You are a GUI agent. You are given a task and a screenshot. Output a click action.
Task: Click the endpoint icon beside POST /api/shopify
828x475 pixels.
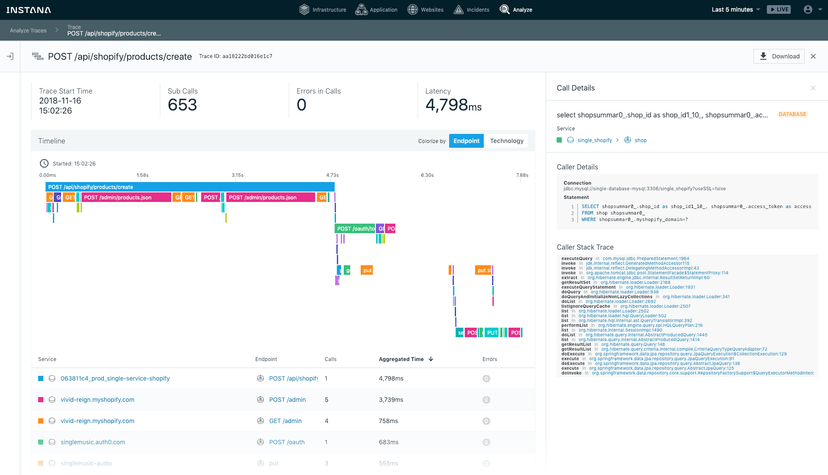260,378
